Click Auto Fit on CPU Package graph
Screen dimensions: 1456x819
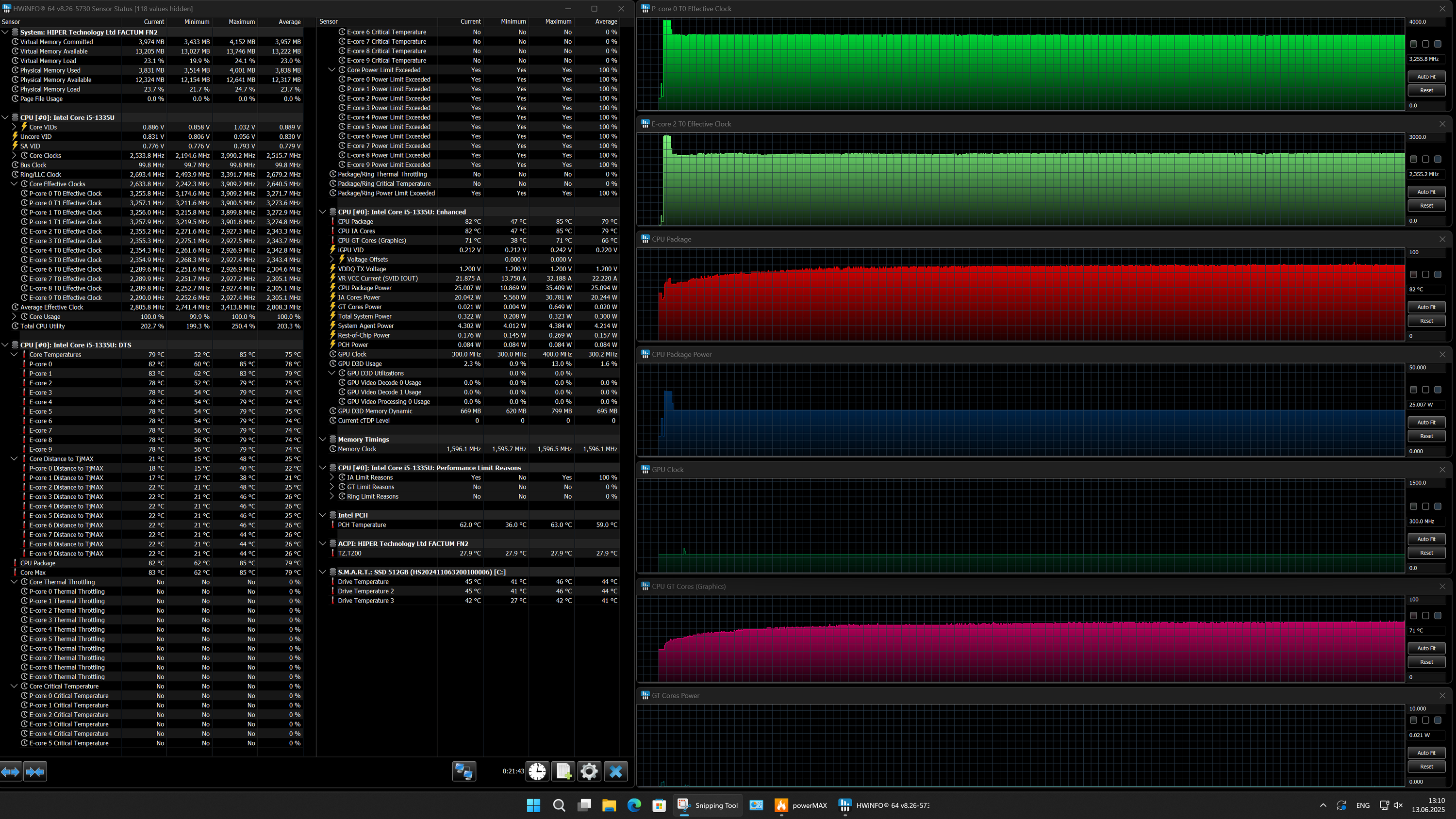pyautogui.click(x=1425, y=307)
